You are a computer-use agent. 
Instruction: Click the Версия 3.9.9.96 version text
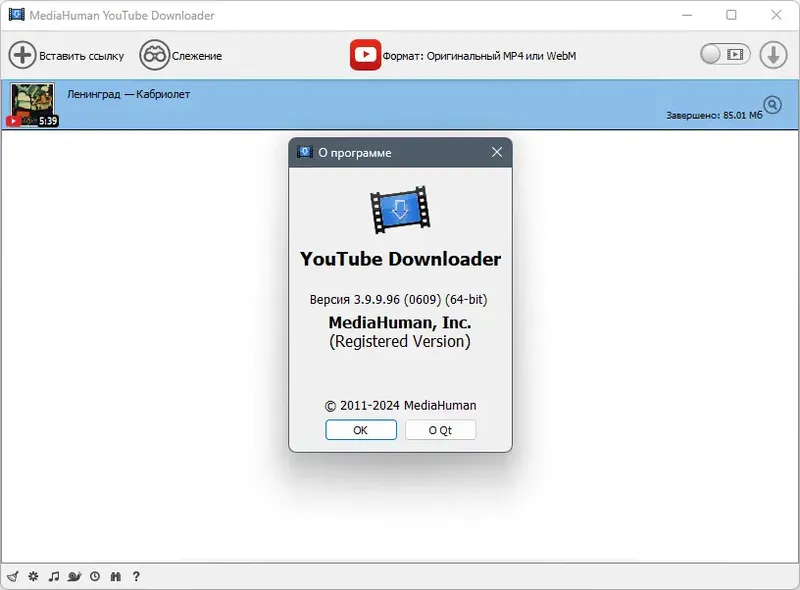point(398,300)
